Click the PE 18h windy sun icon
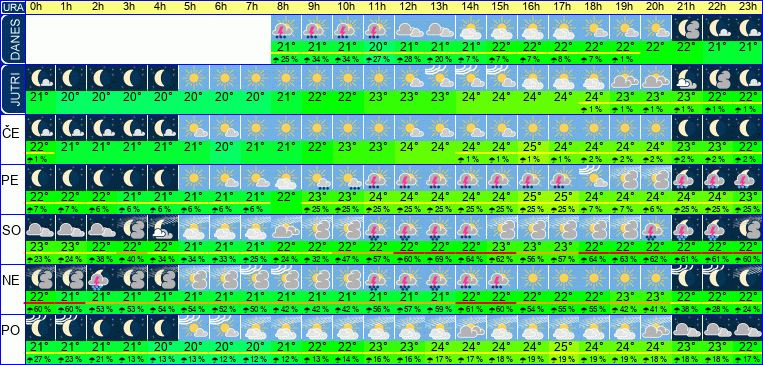This screenshot has height=365, width=763. click(594, 178)
